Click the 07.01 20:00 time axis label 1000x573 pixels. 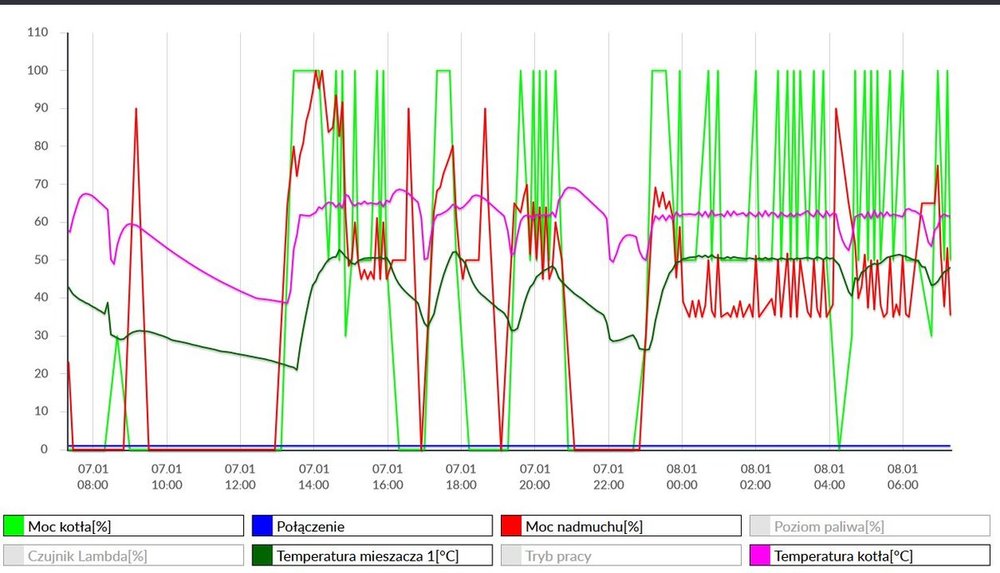(x=535, y=476)
